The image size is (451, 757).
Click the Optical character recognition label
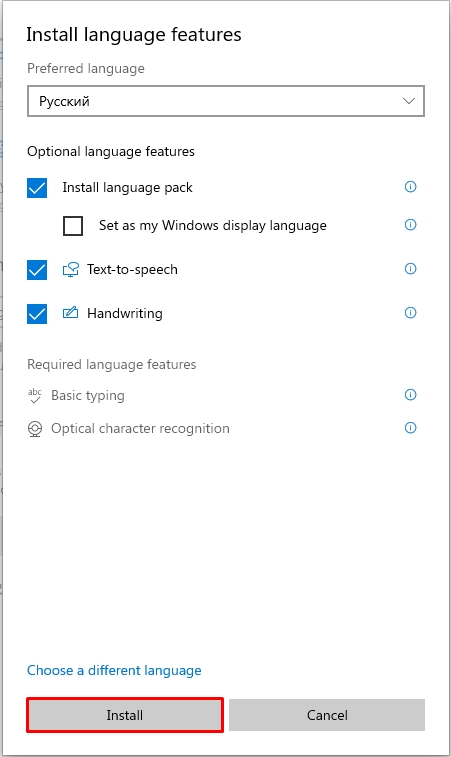click(x=140, y=428)
